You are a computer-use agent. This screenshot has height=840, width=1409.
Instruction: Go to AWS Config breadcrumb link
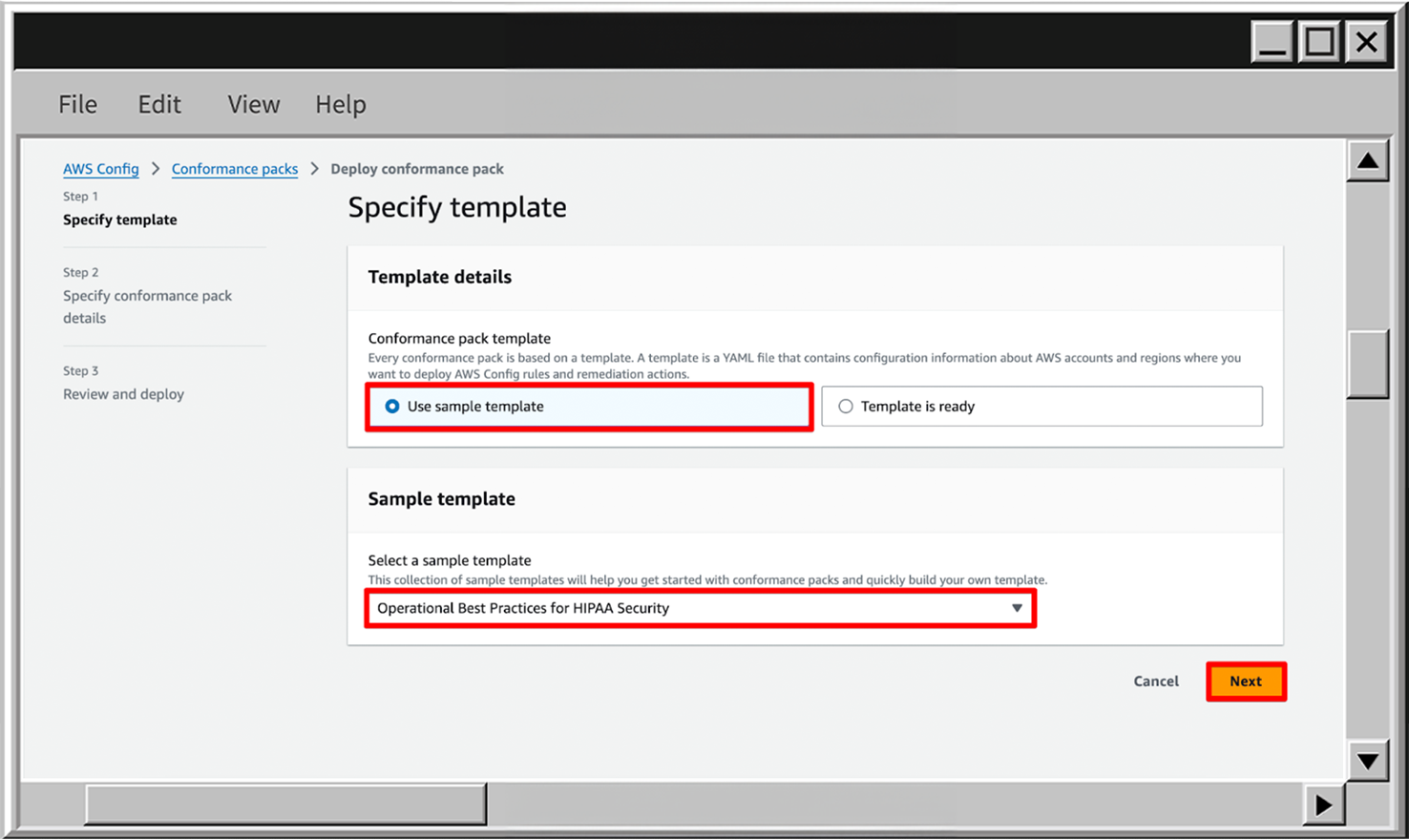[x=101, y=169]
